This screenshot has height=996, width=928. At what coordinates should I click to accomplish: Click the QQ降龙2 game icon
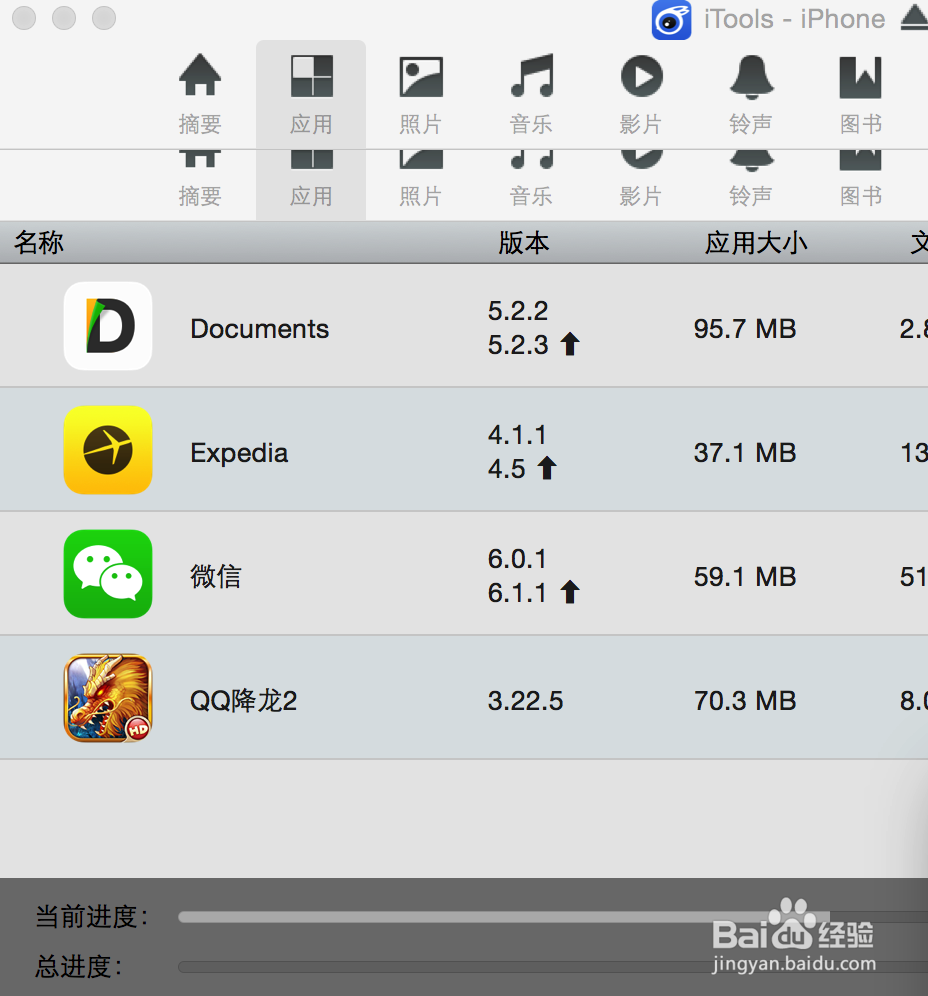click(x=108, y=698)
